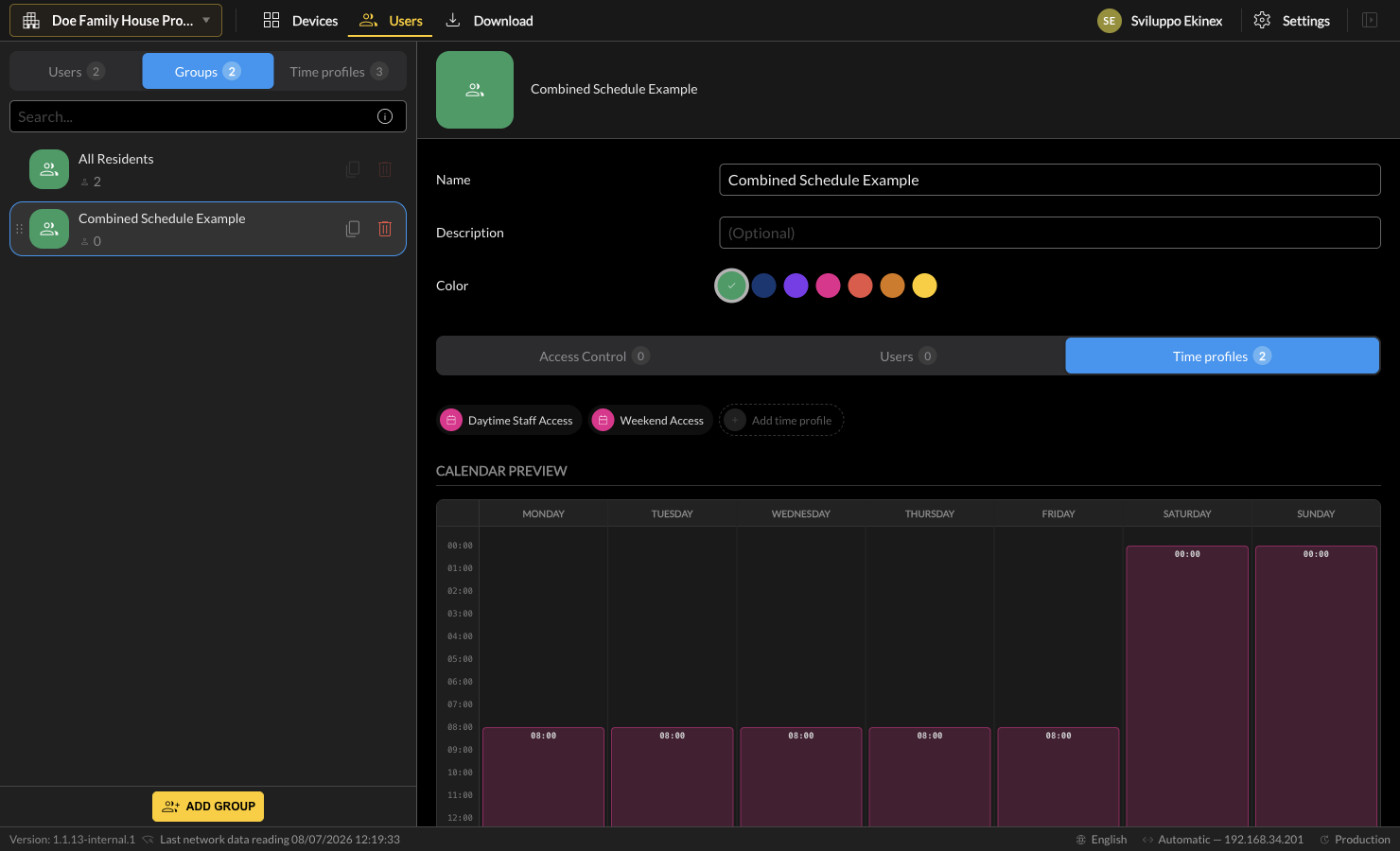Click the large green group icon in header

pyautogui.click(x=475, y=90)
